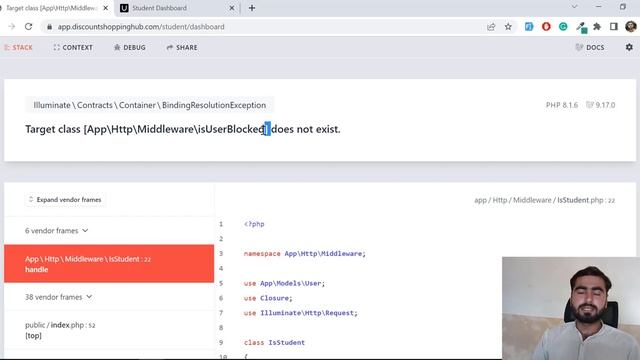Go to the STACK section
Image resolution: width=640 pixels, height=360 pixels.
[x=18, y=47]
